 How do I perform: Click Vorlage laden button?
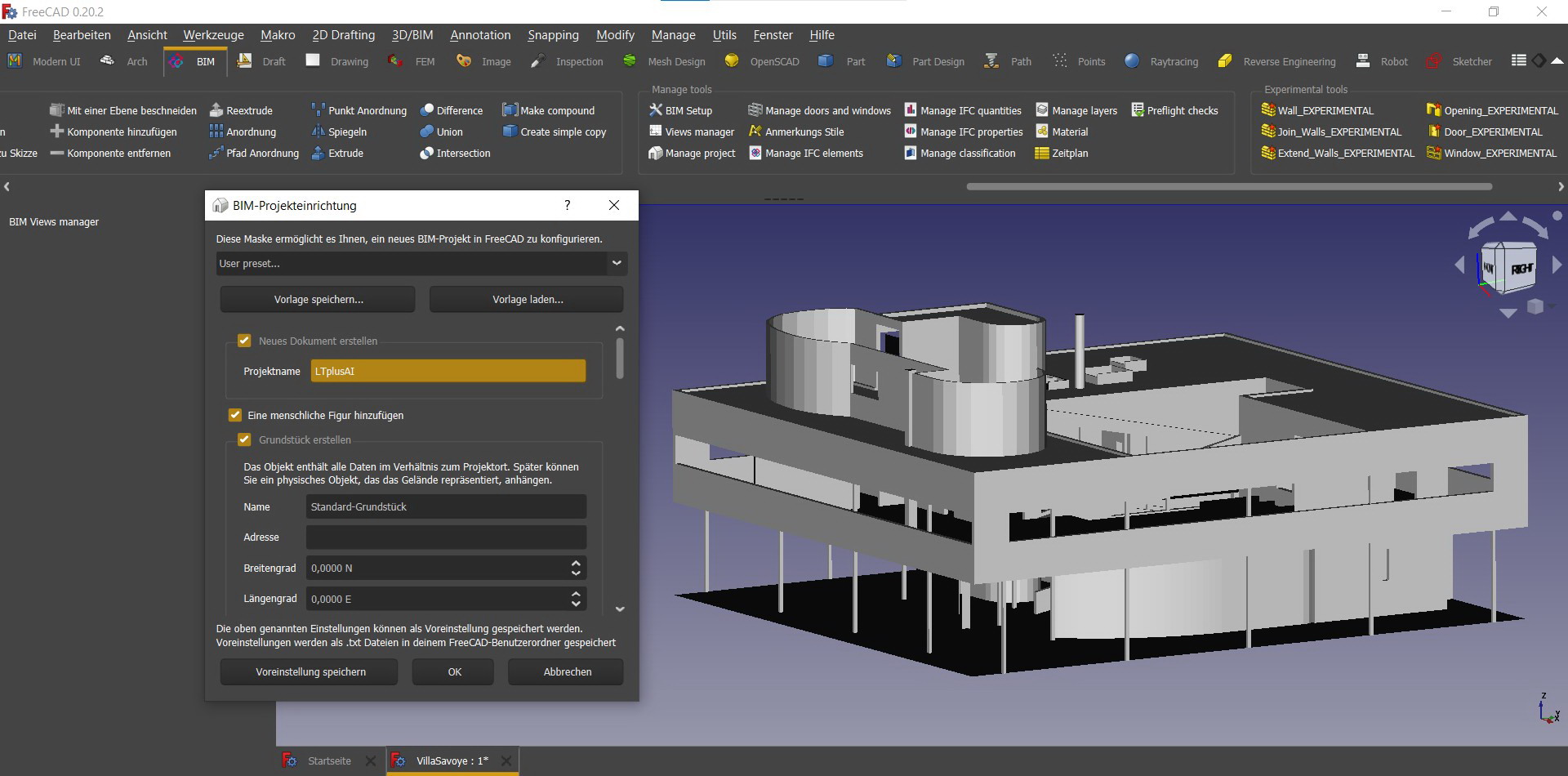click(528, 300)
